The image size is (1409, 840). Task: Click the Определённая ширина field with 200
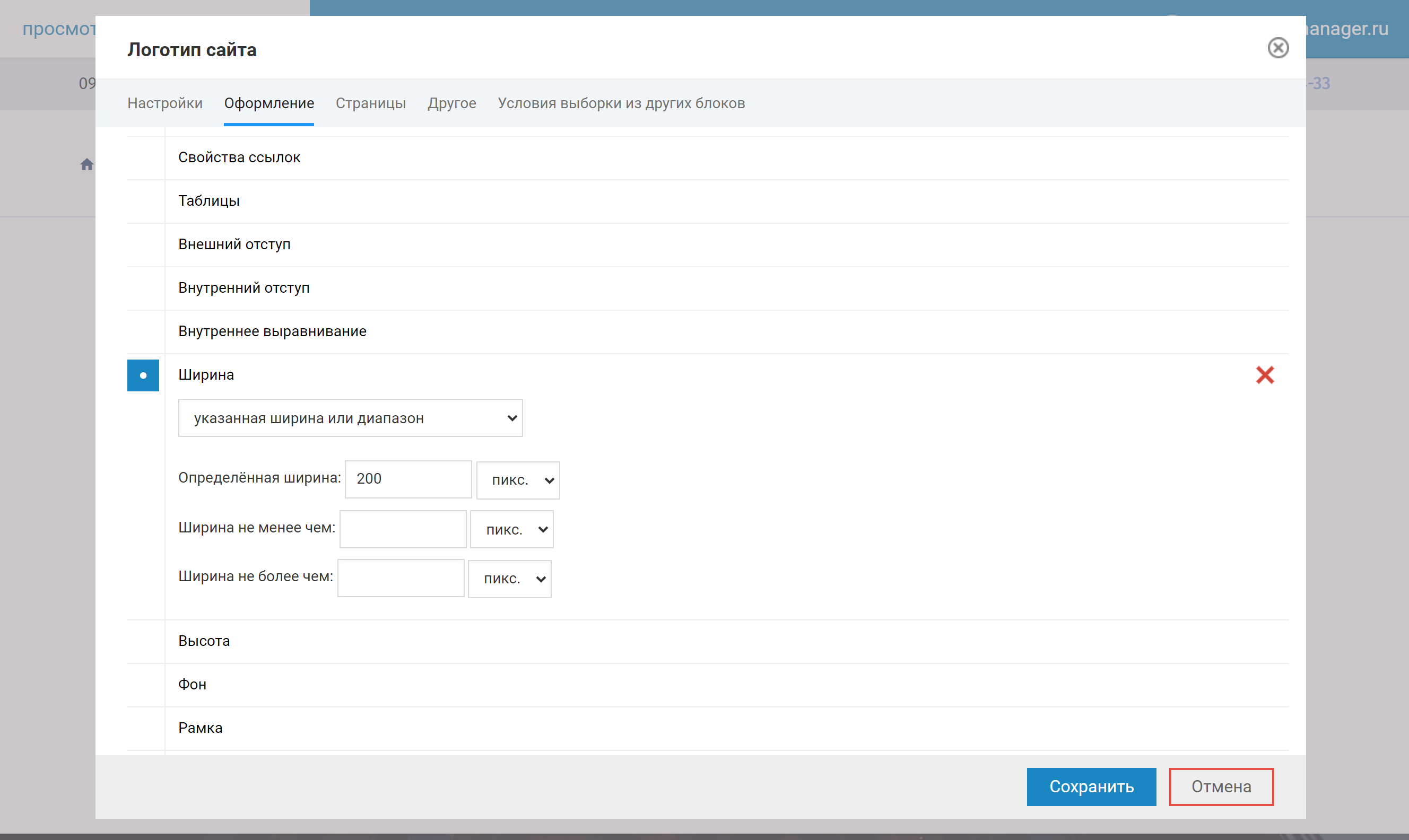coord(407,479)
